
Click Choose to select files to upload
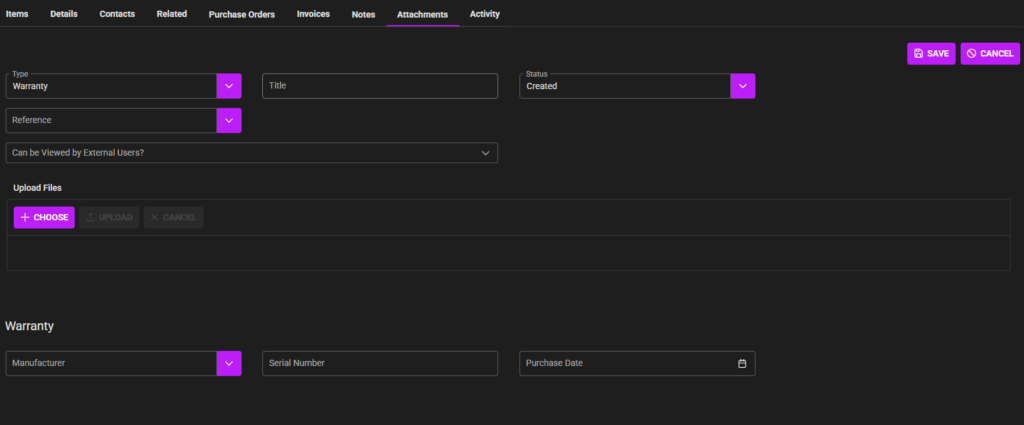click(x=44, y=217)
